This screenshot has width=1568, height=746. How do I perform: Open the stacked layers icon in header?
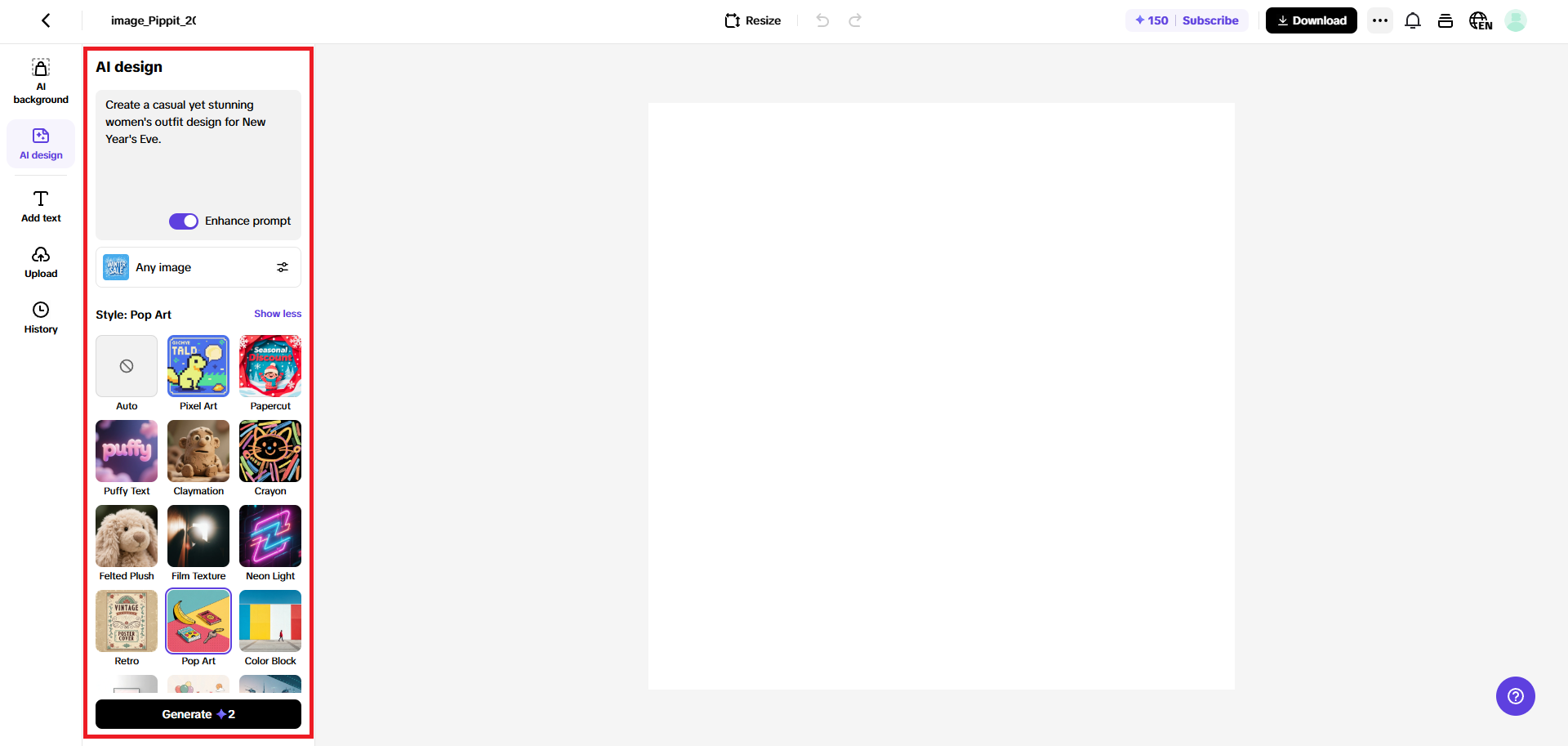coord(1445,20)
